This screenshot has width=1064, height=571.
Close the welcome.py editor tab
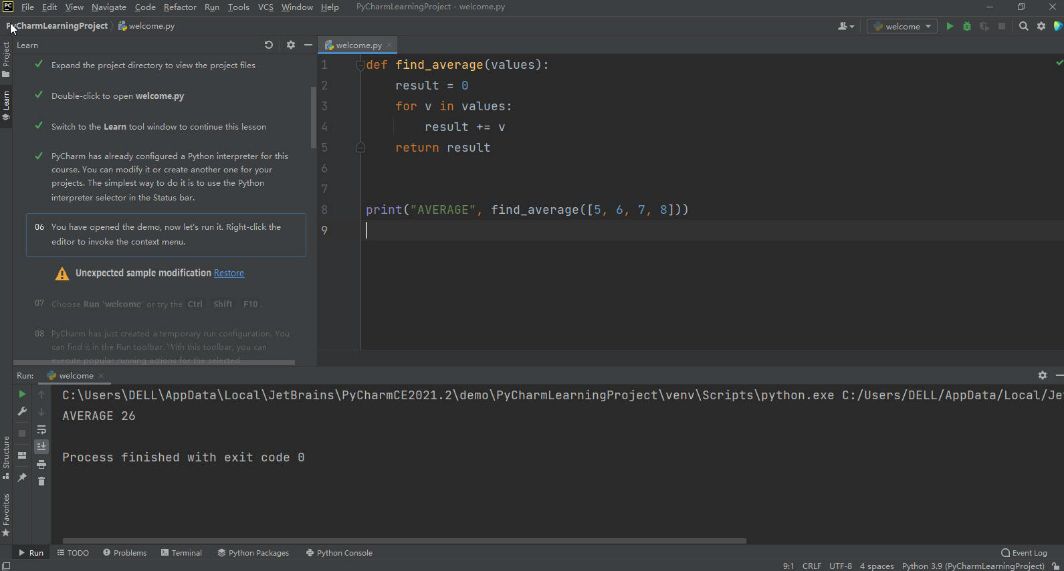(x=390, y=45)
